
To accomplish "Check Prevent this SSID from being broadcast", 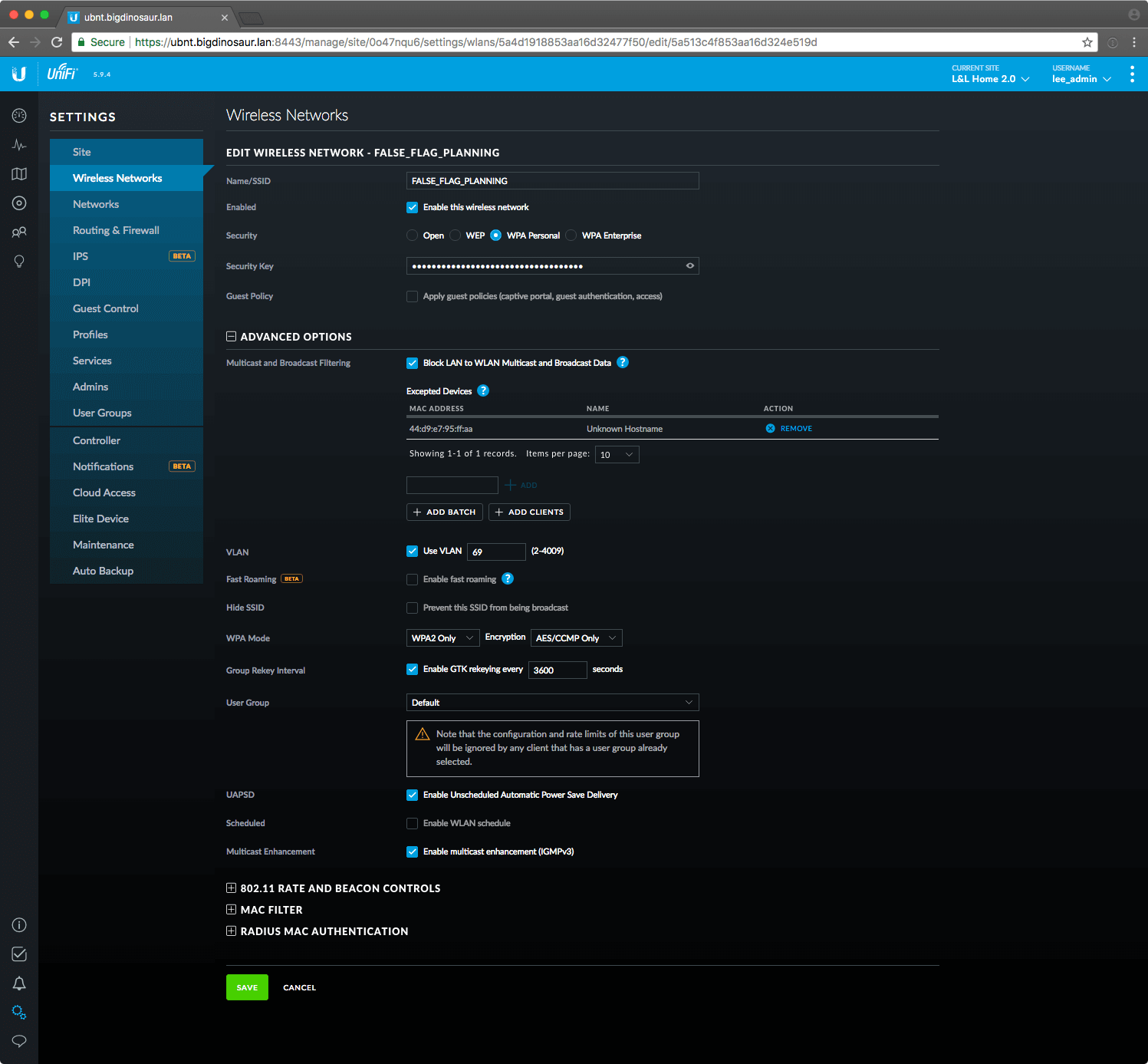I will pyautogui.click(x=413, y=608).
